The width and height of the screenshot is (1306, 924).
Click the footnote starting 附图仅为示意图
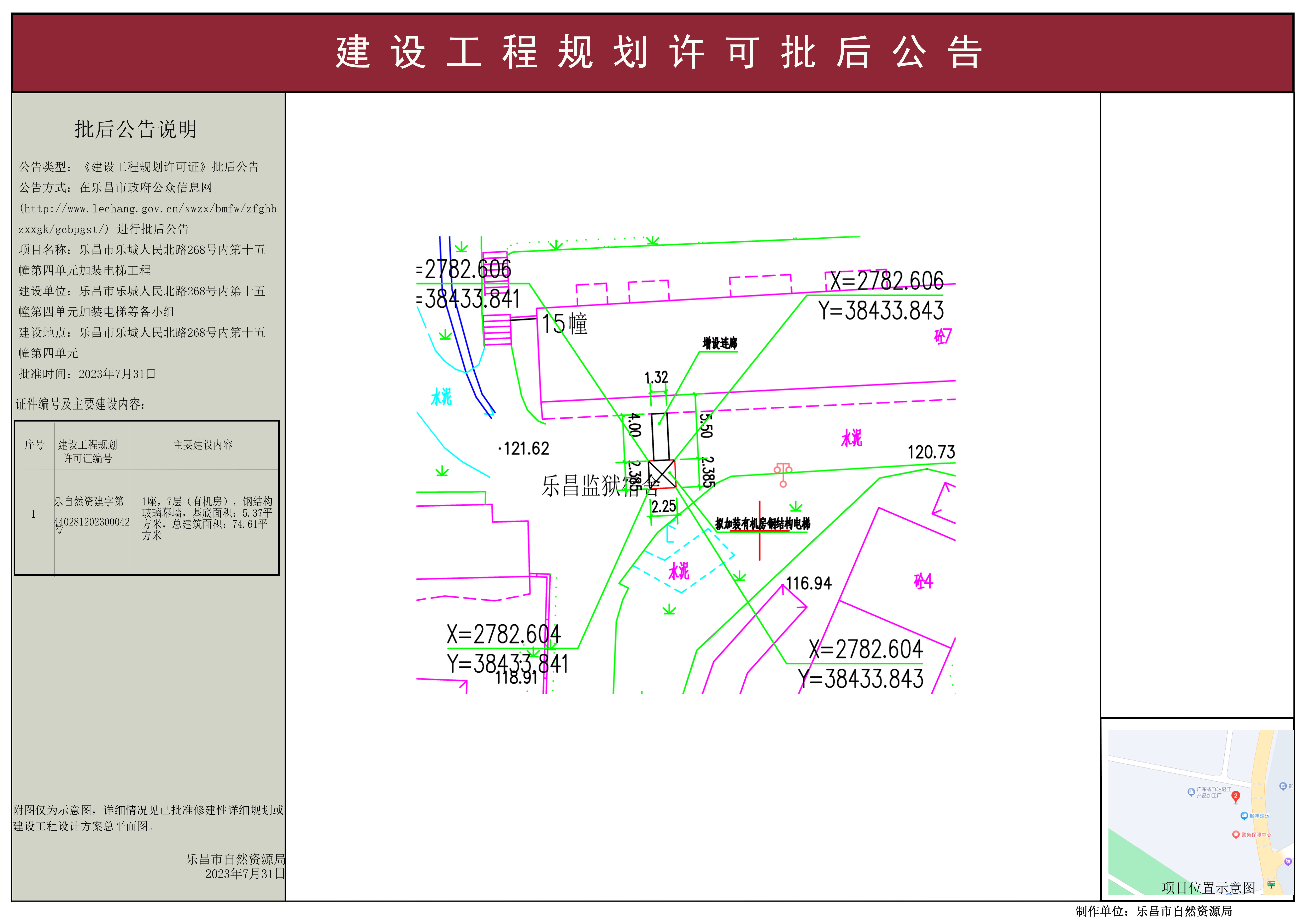(148, 818)
